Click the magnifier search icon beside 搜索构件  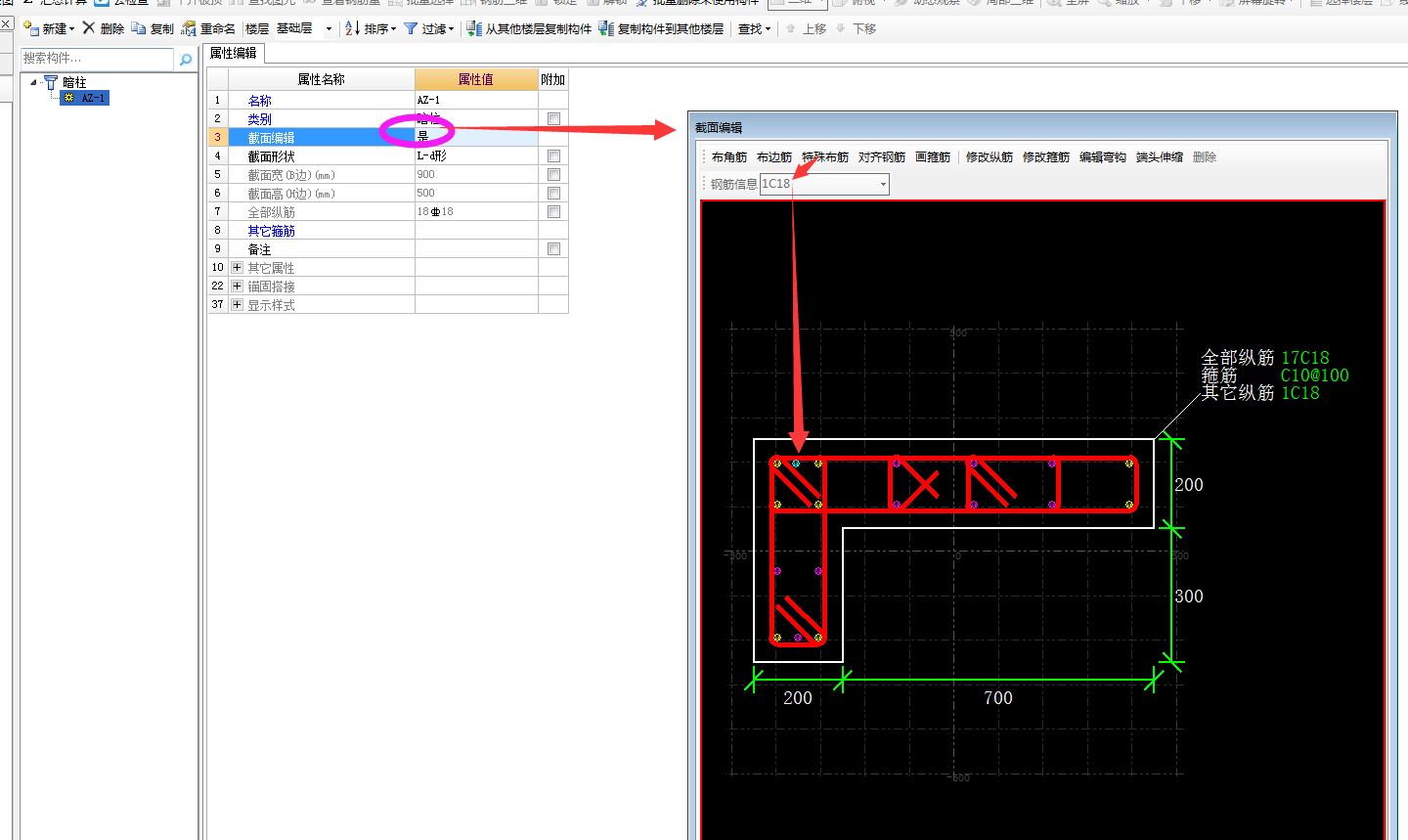tap(186, 60)
